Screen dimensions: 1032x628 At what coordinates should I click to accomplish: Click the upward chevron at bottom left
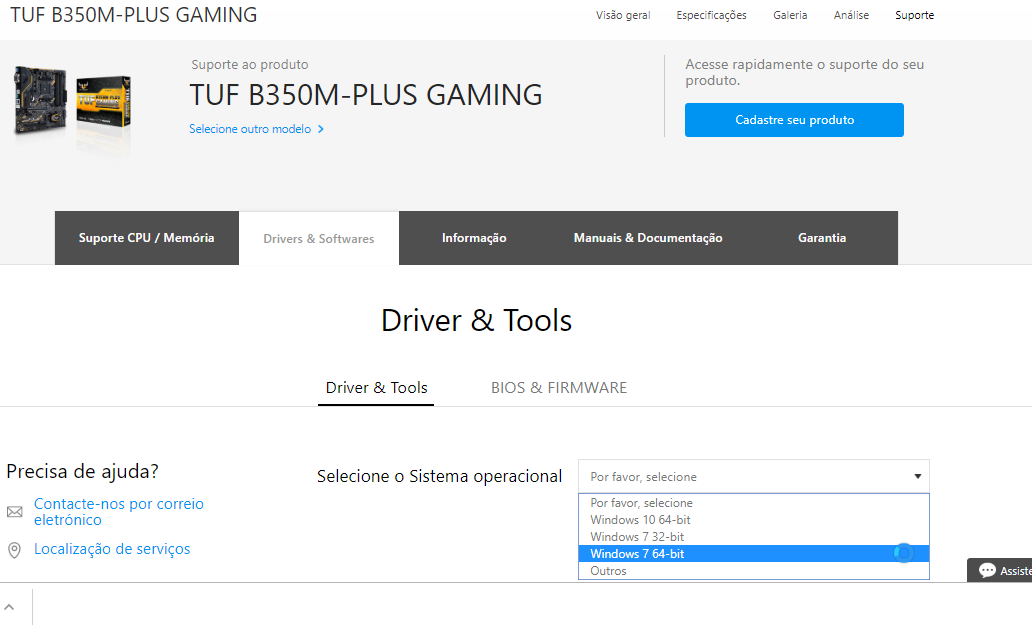(x=9, y=607)
